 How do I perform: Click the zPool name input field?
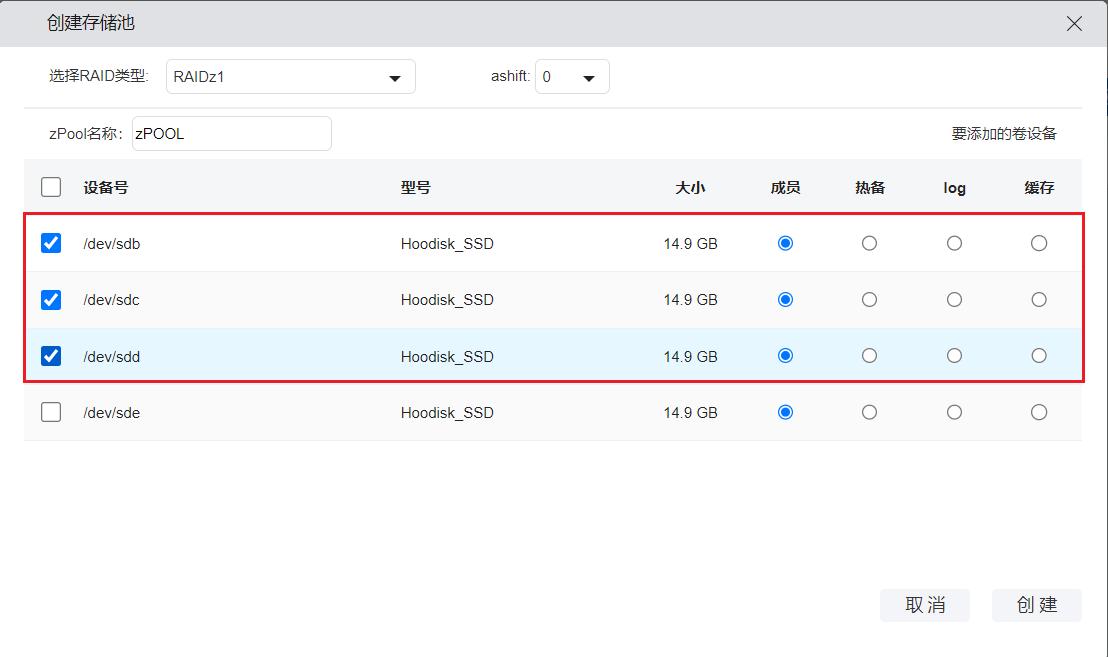[231, 133]
